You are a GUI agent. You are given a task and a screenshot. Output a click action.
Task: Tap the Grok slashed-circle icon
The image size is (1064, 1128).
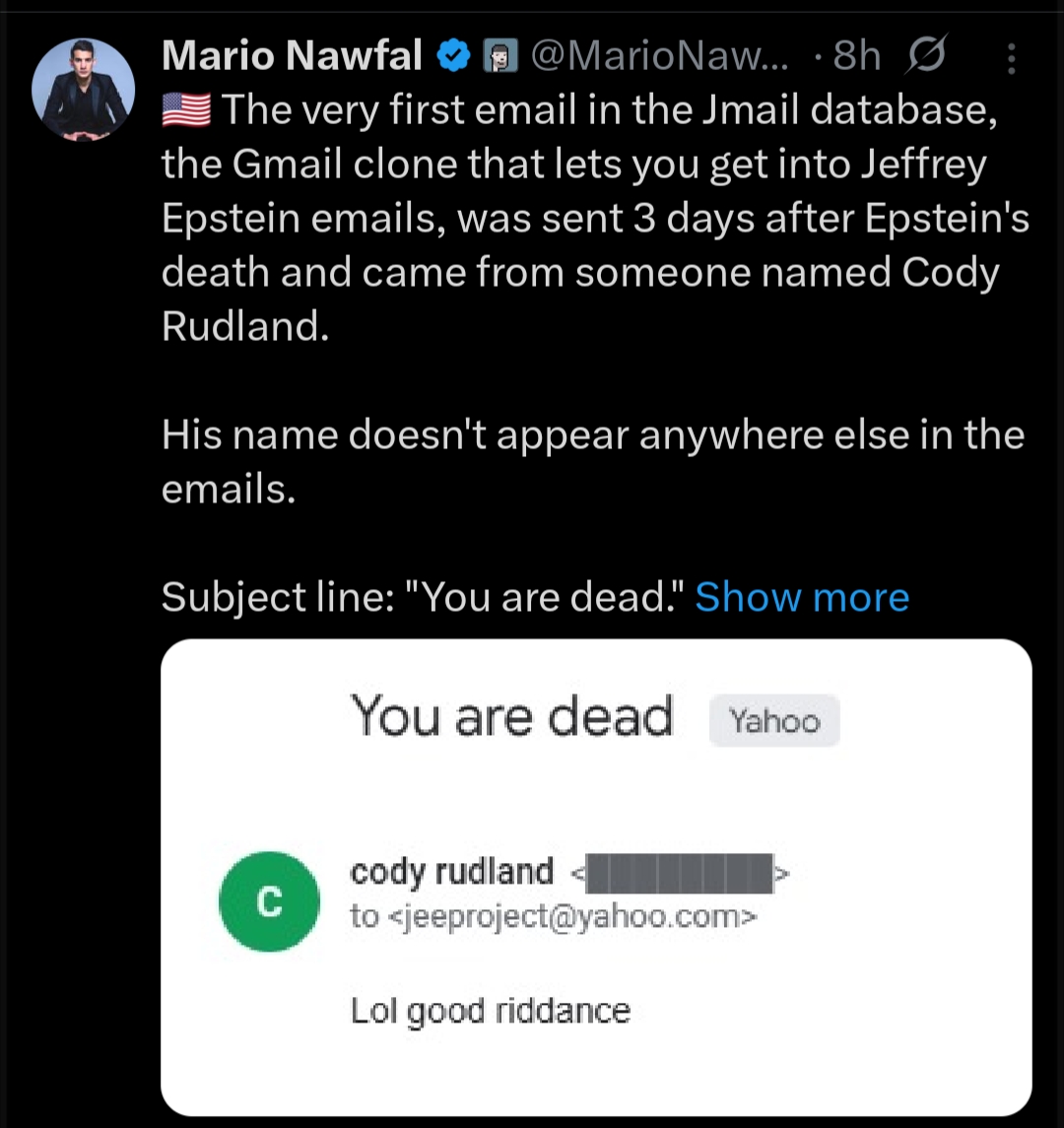925,59
